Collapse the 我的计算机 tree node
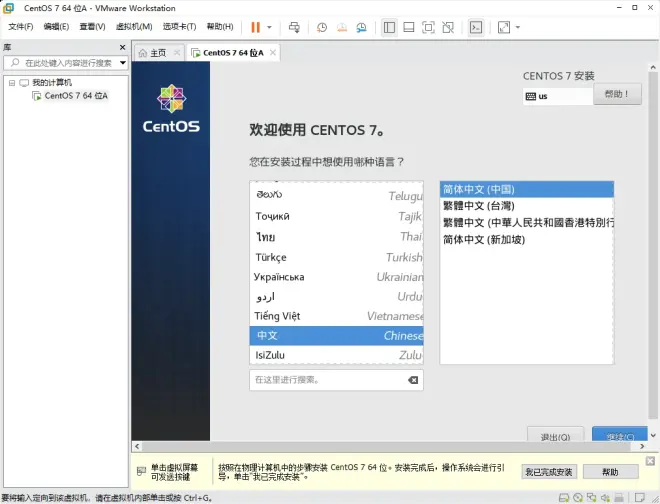 point(12,83)
